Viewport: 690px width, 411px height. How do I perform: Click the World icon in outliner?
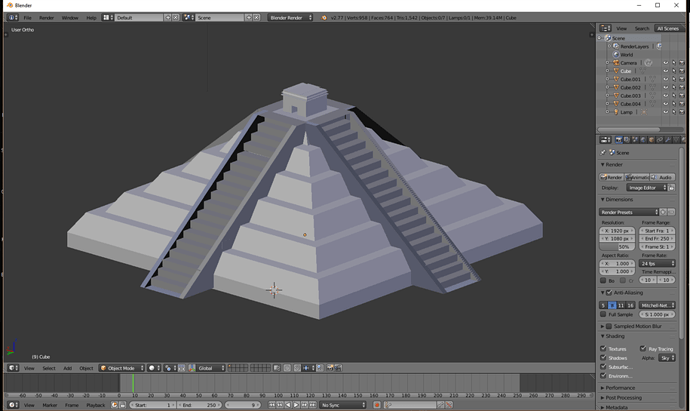click(x=616, y=55)
